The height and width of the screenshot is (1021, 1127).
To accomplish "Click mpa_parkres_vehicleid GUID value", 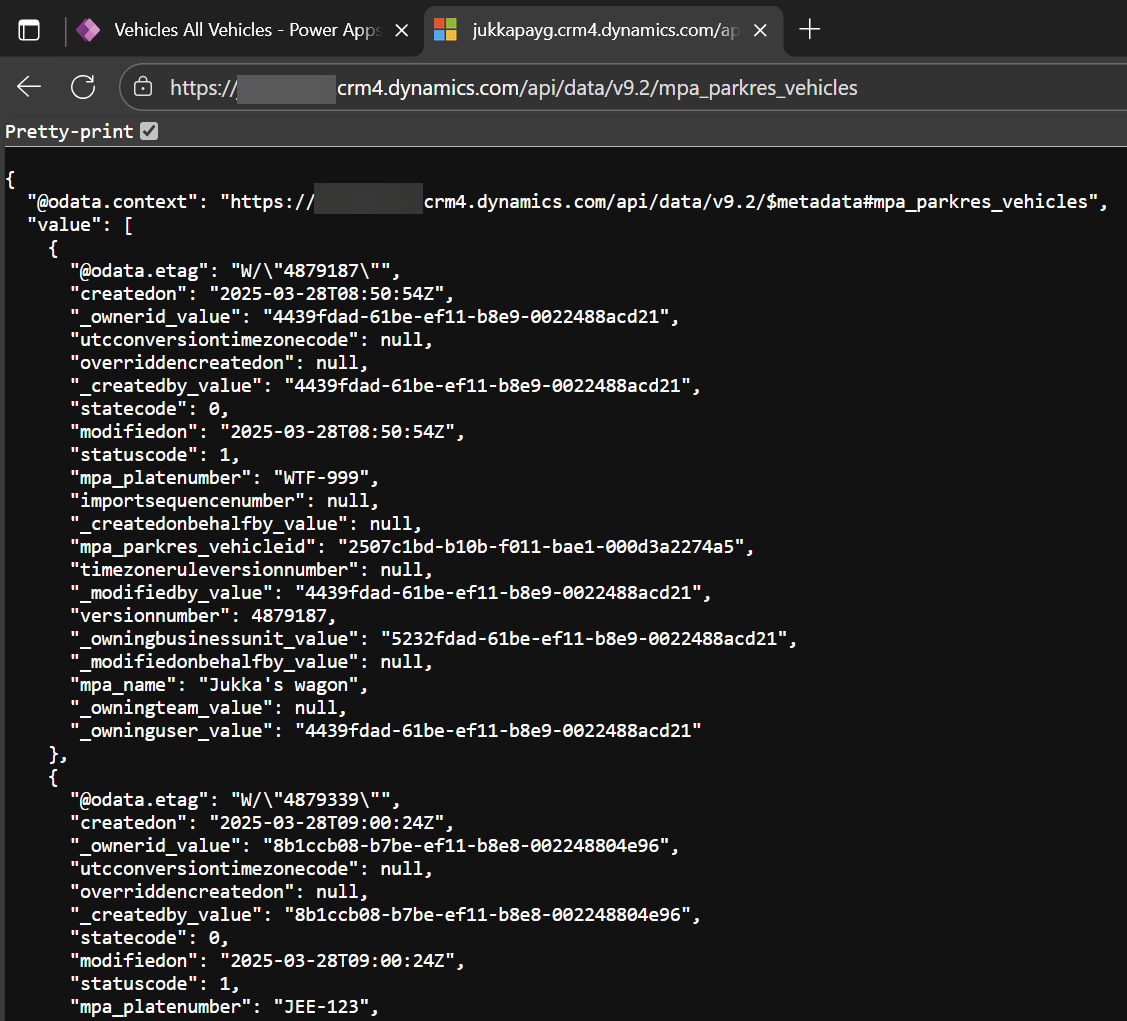I will (540, 547).
